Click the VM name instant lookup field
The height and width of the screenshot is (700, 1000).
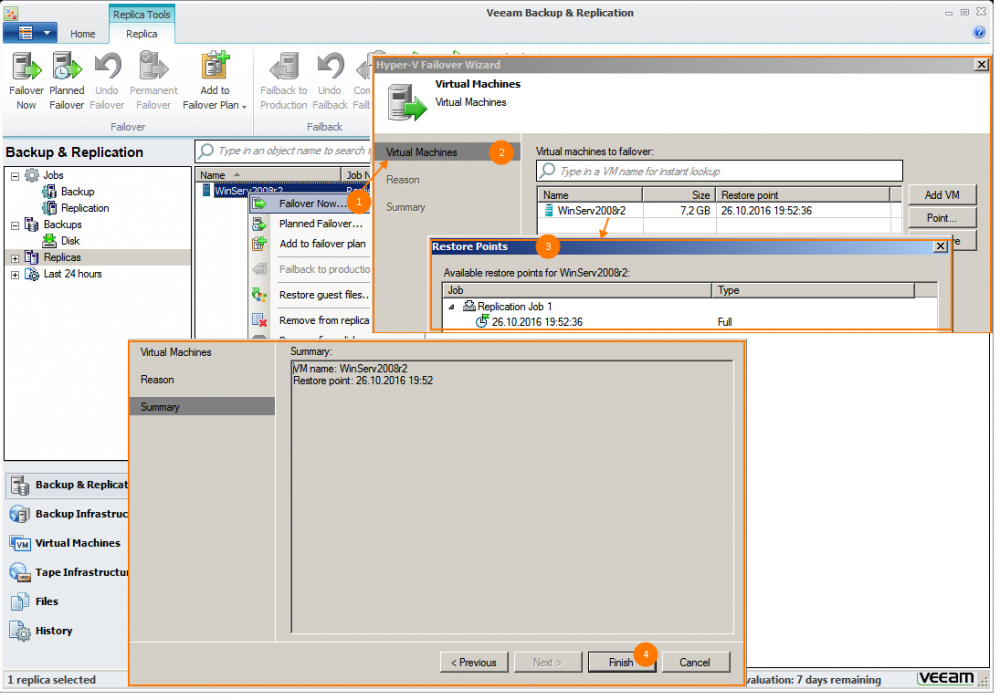(719, 171)
